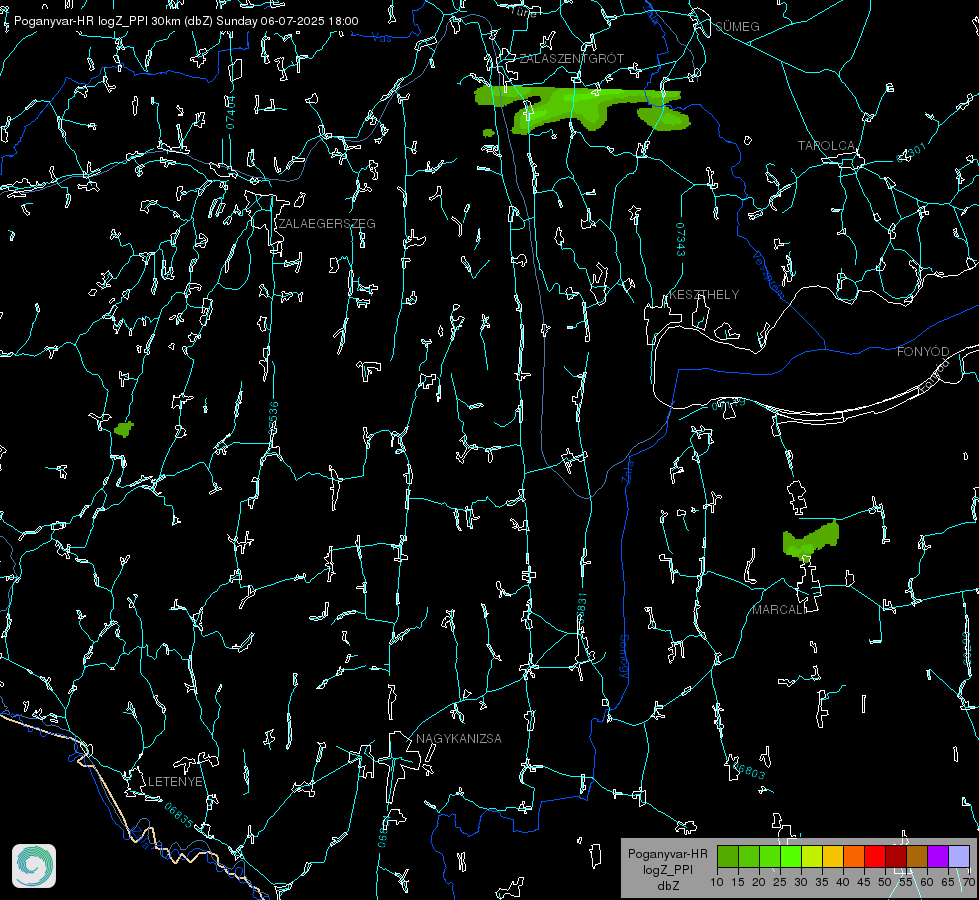Click the ZALASZENTGRÓT town label
The image size is (979, 900).
click(571, 59)
